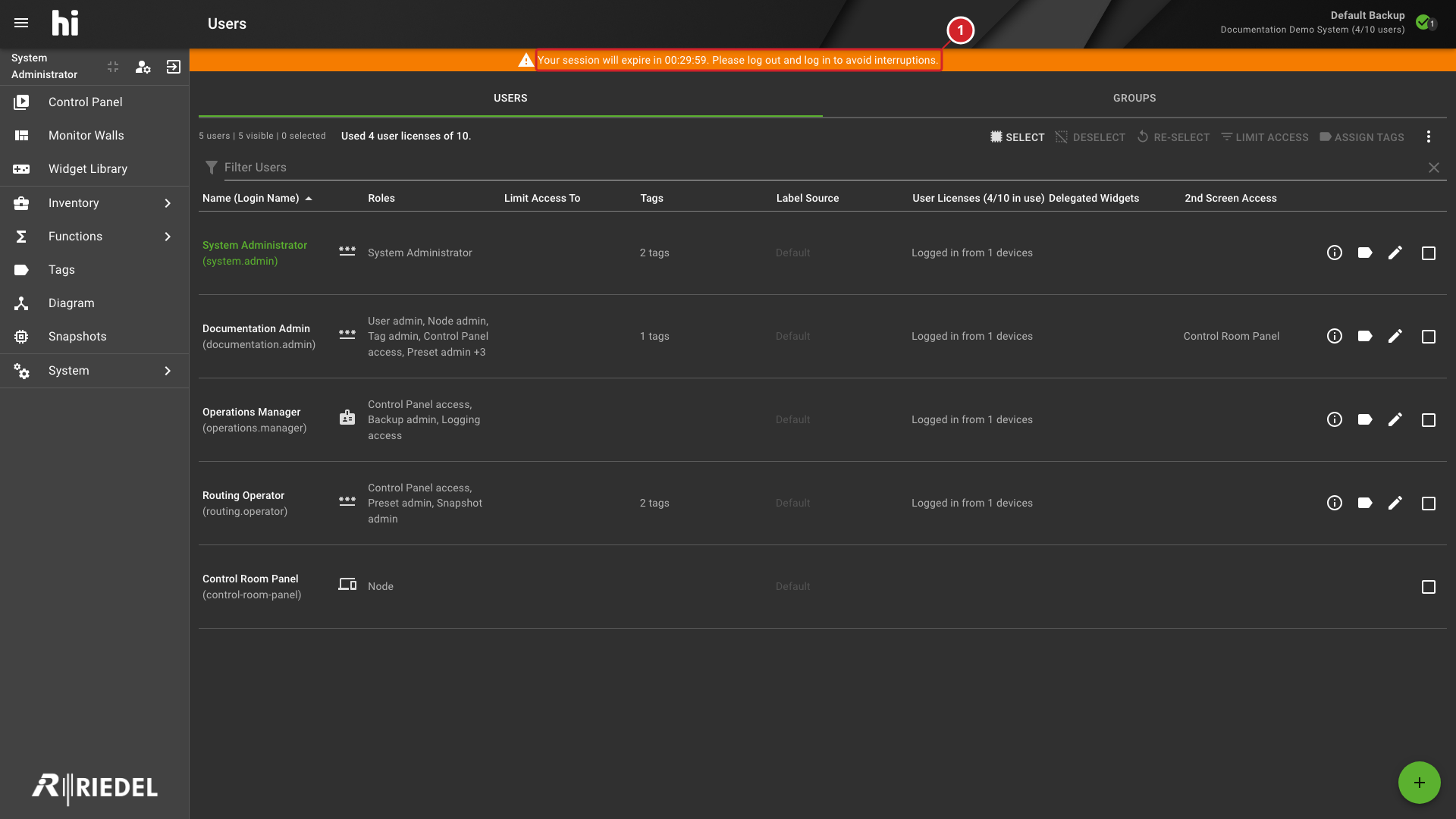
Task: Expand the Functions sidebar section
Action: click(x=94, y=237)
